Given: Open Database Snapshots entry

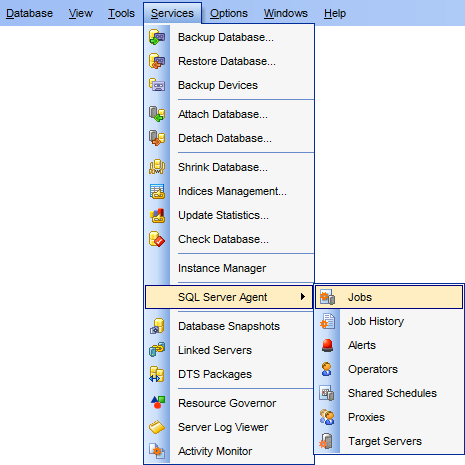Looking at the screenshot, I should pos(229,326).
